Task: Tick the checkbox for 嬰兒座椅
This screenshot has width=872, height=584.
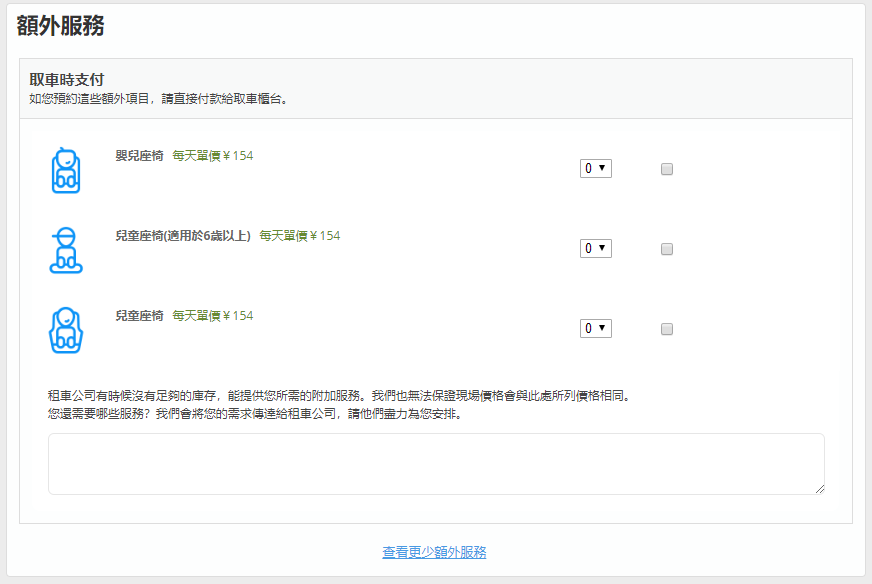Action: tap(667, 169)
